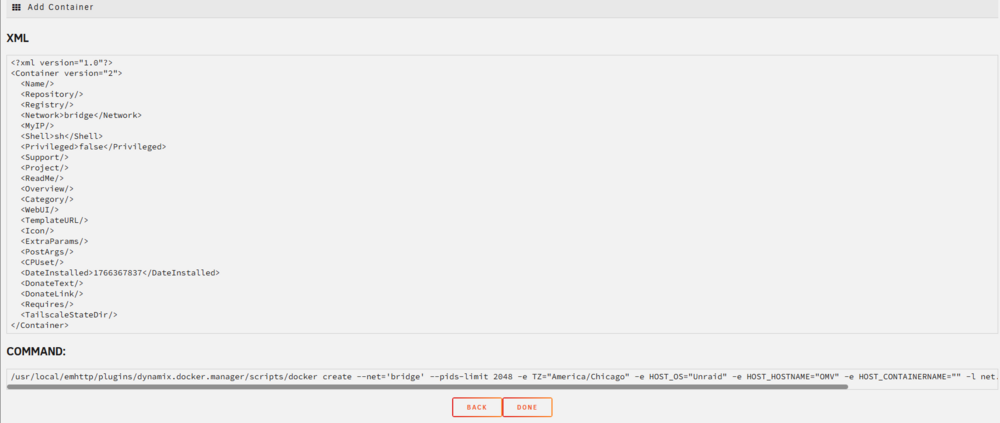Screen dimensions: 1000x423
Task: Click the horizontal scrollbar under the command
Action: [x=427, y=387]
